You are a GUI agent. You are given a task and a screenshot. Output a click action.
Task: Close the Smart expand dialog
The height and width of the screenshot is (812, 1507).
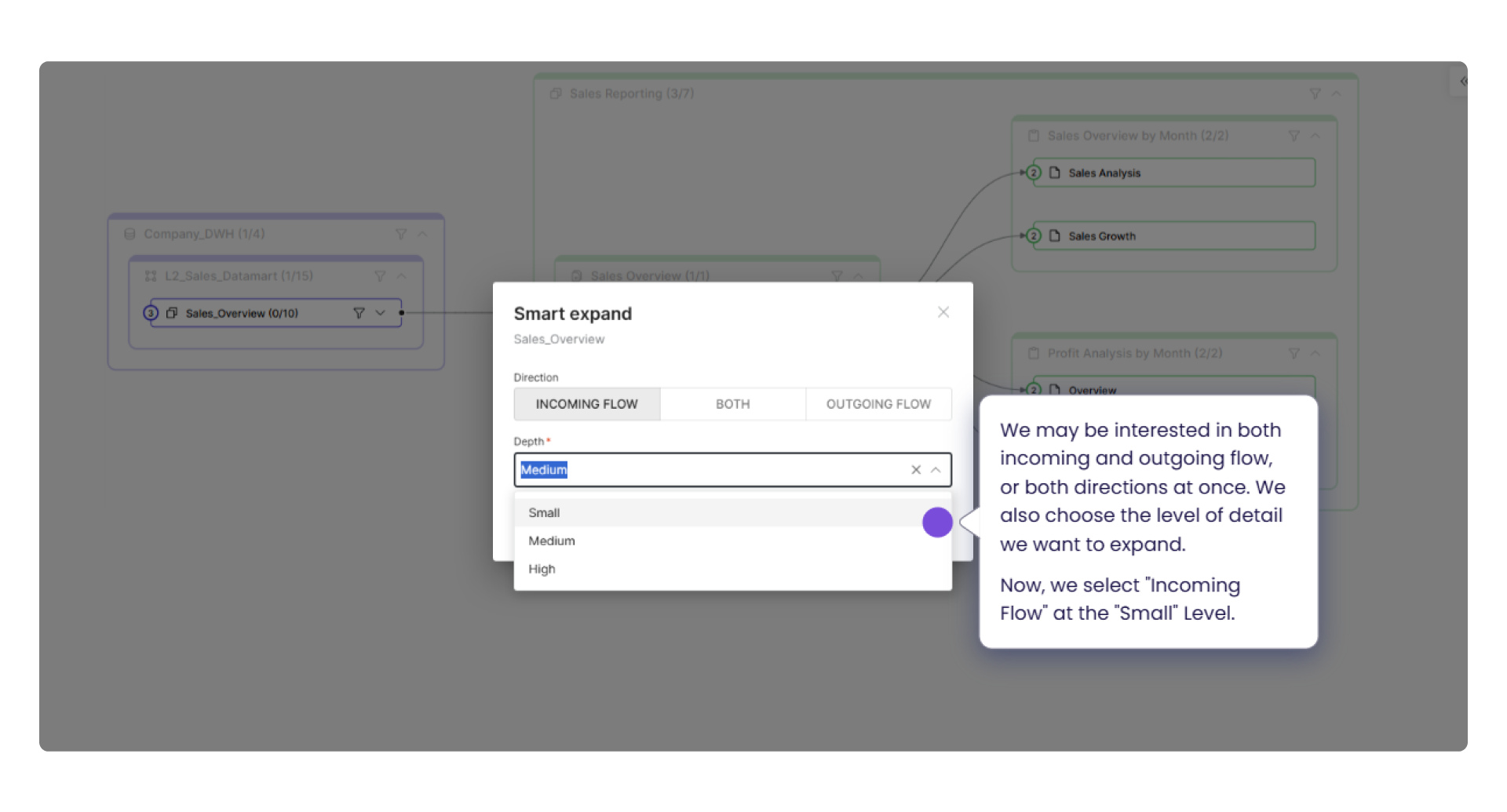point(943,311)
